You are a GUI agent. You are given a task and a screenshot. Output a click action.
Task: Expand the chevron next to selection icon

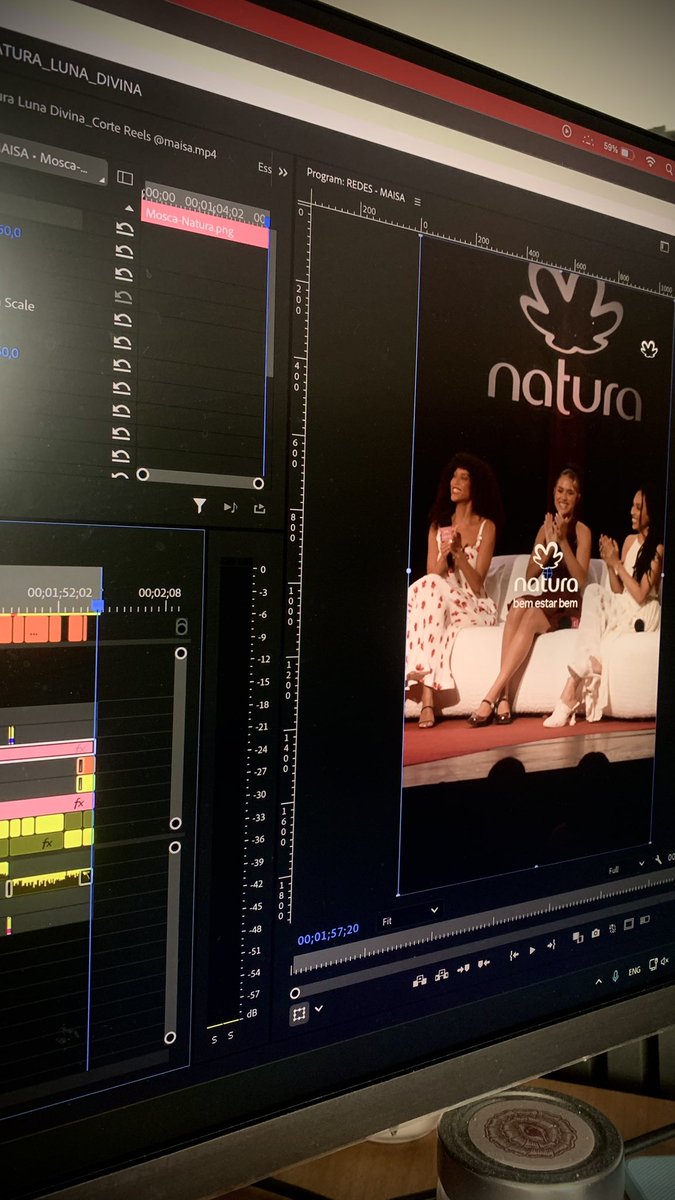(319, 1009)
